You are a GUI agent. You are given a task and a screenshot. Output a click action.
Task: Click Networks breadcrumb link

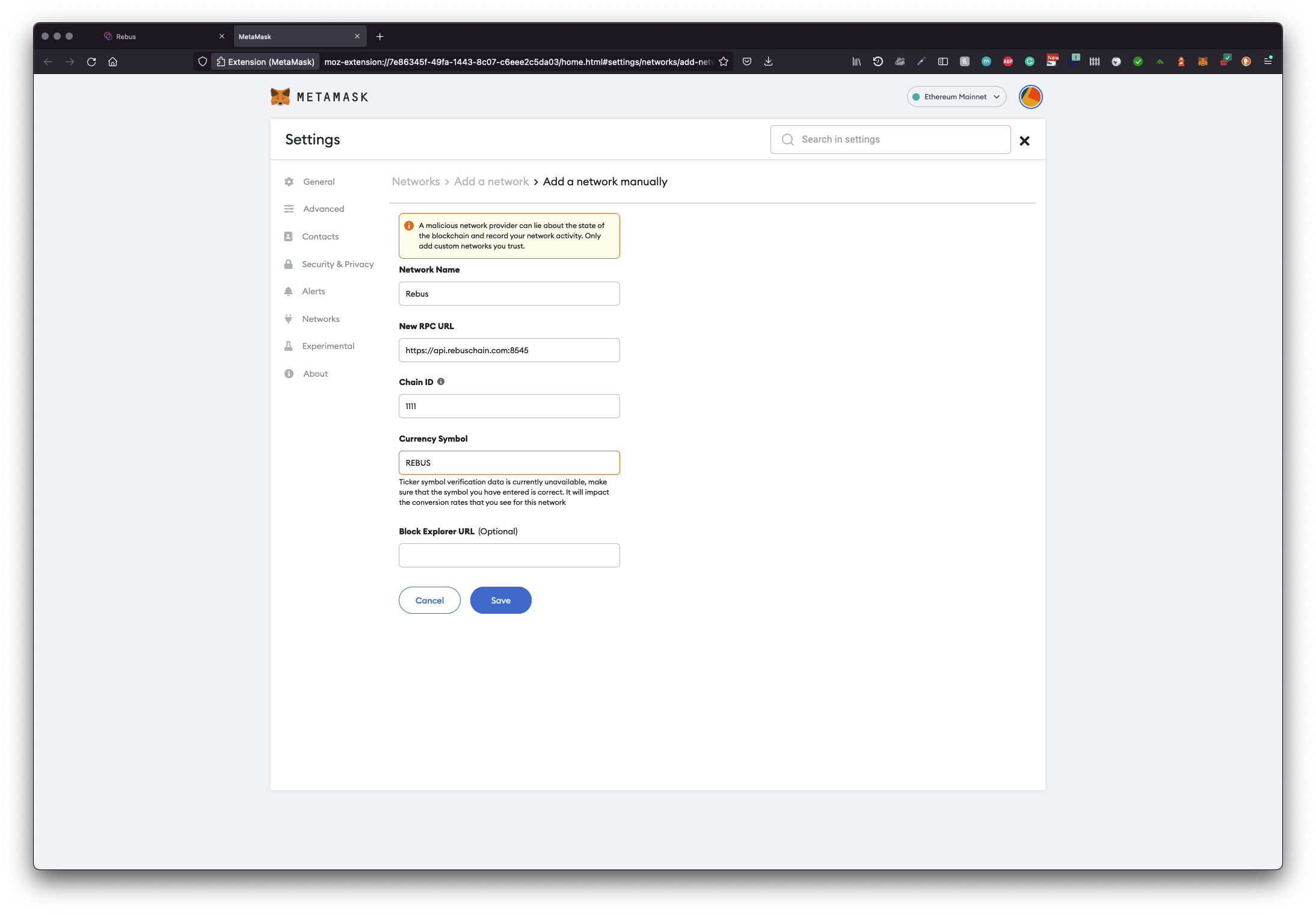click(x=416, y=182)
